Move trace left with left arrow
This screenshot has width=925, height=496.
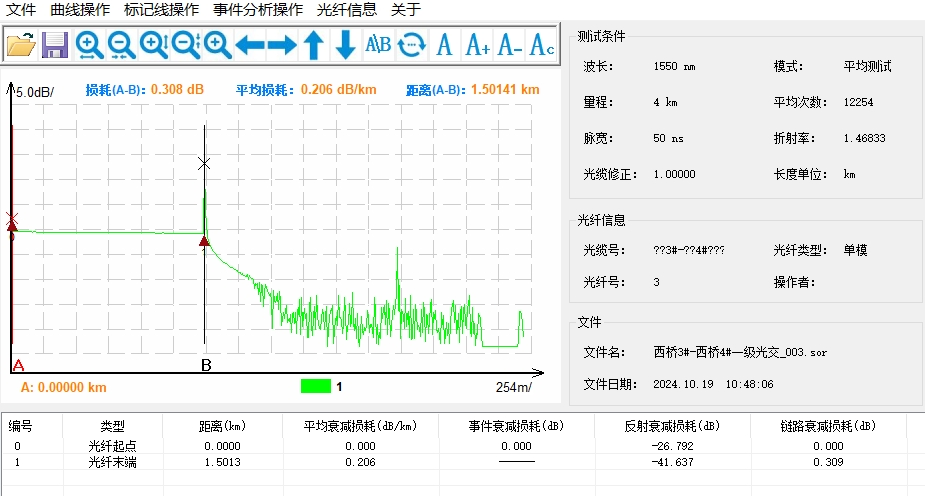click(x=250, y=44)
